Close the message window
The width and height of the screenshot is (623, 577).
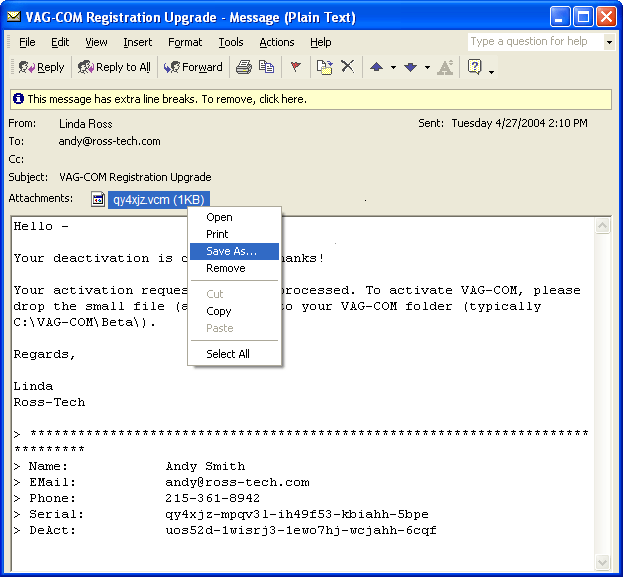coord(607,17)
